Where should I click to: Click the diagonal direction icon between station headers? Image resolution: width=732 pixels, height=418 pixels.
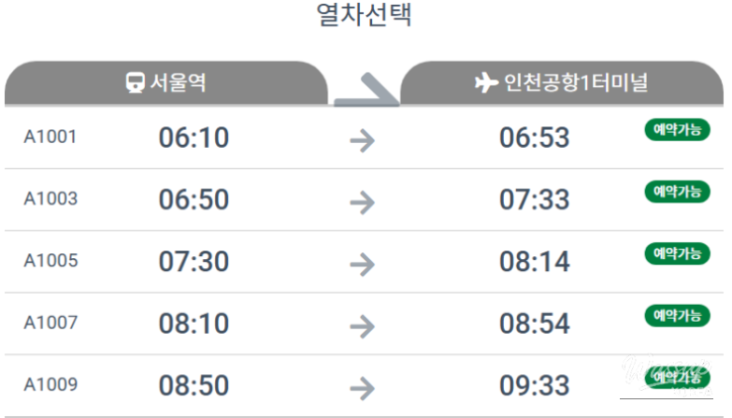click(365, 90)
